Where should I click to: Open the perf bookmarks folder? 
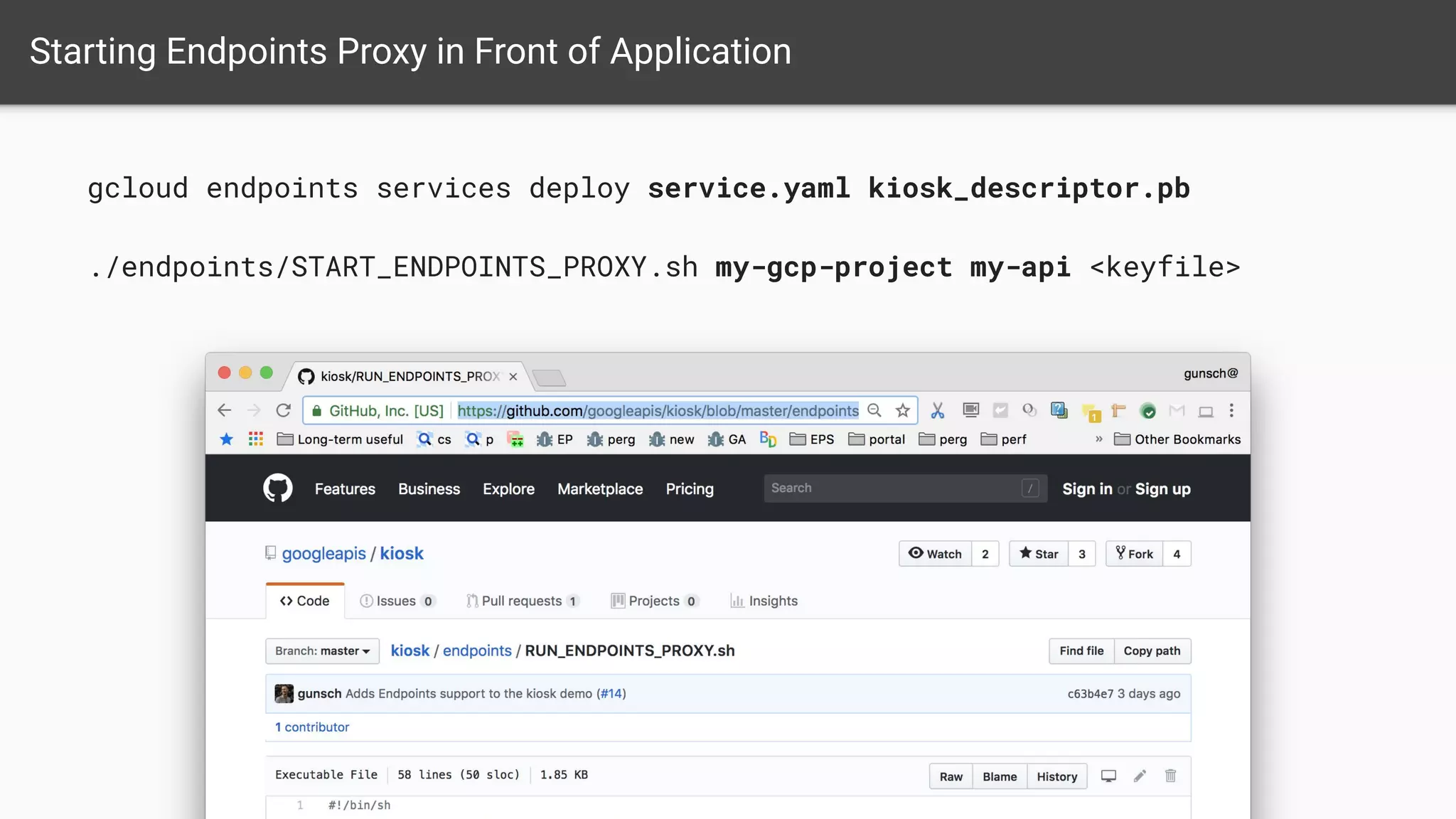pyautogui.click(x=1003, y=439)
